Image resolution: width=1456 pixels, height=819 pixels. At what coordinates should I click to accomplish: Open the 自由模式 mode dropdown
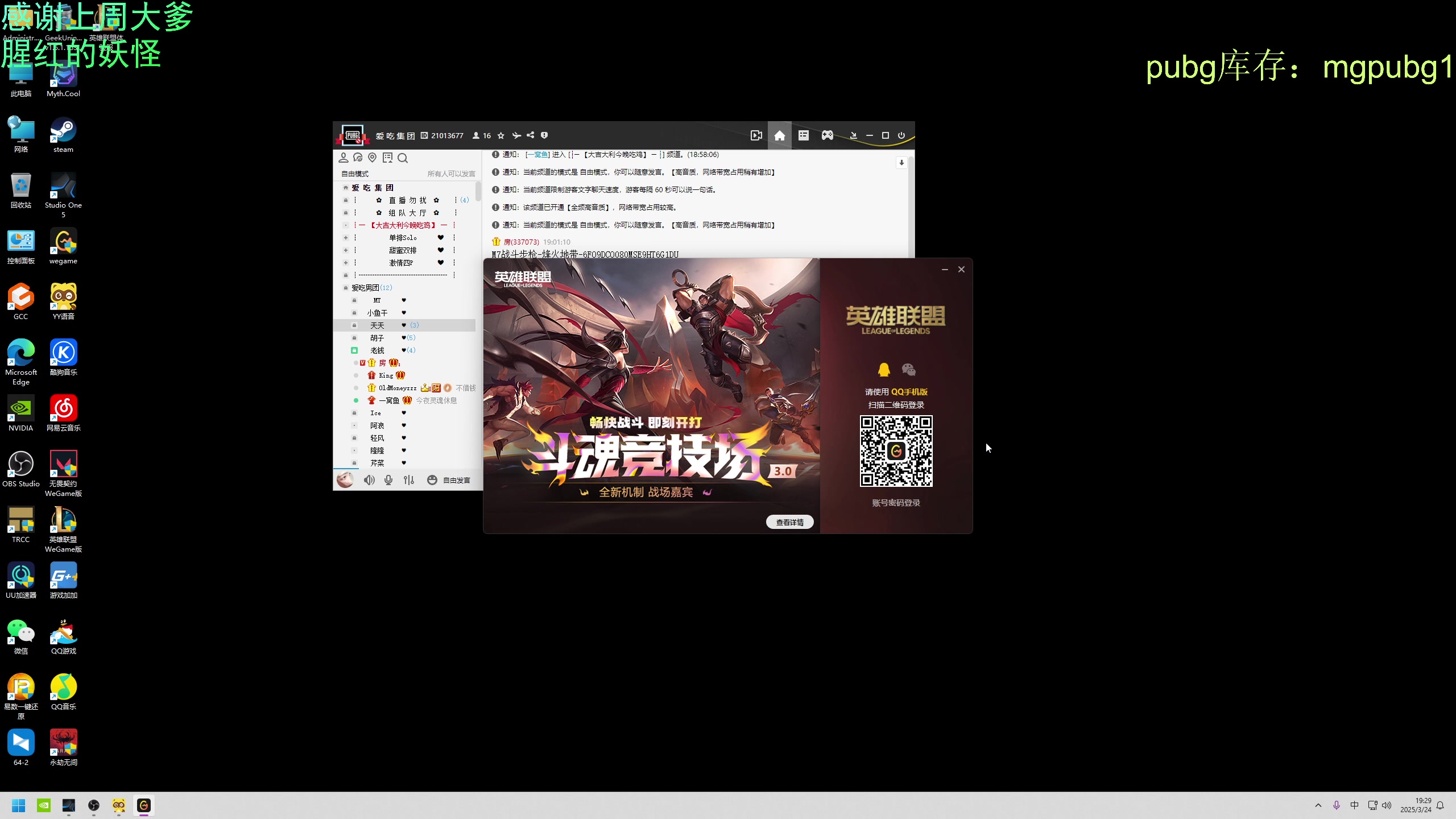pos(355,173)
